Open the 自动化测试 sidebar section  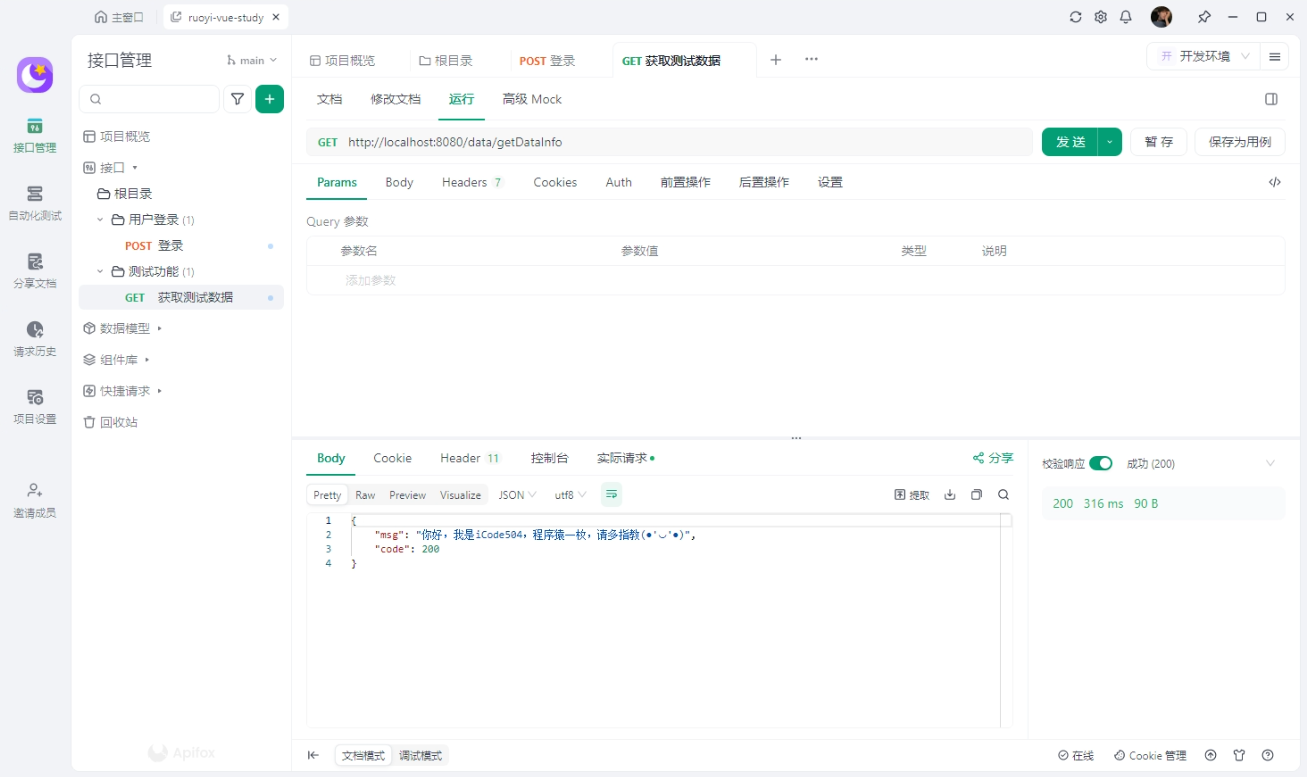pos(35,202)
